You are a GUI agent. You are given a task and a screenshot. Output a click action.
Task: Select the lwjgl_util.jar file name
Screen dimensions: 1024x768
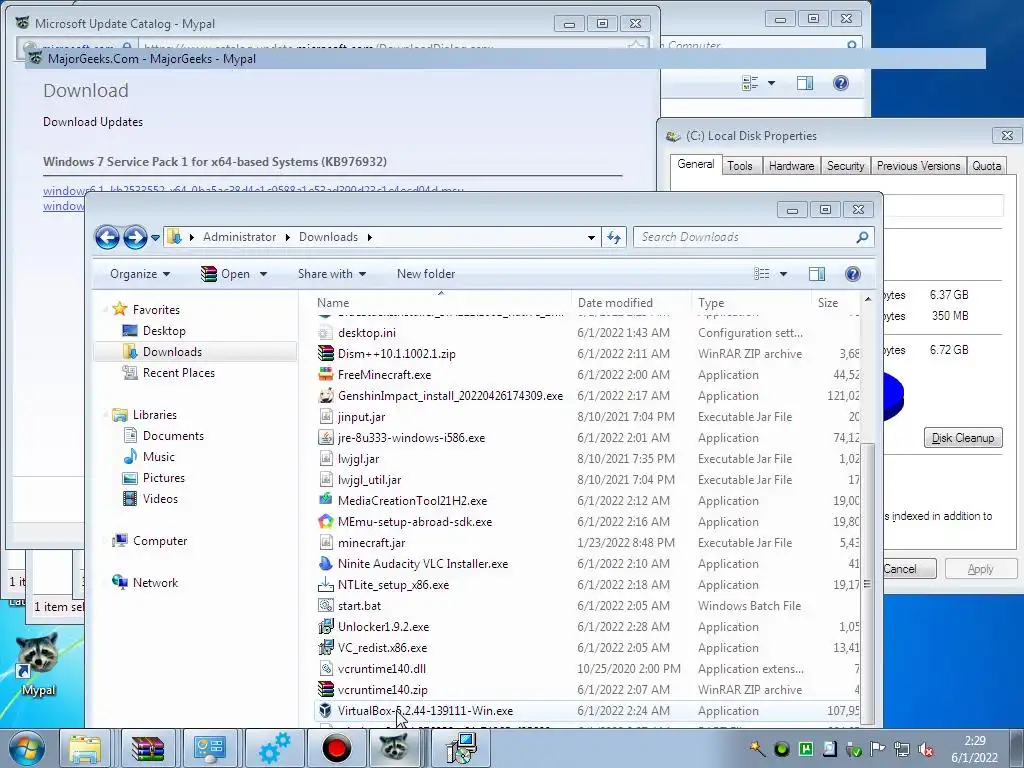[369, 479]
